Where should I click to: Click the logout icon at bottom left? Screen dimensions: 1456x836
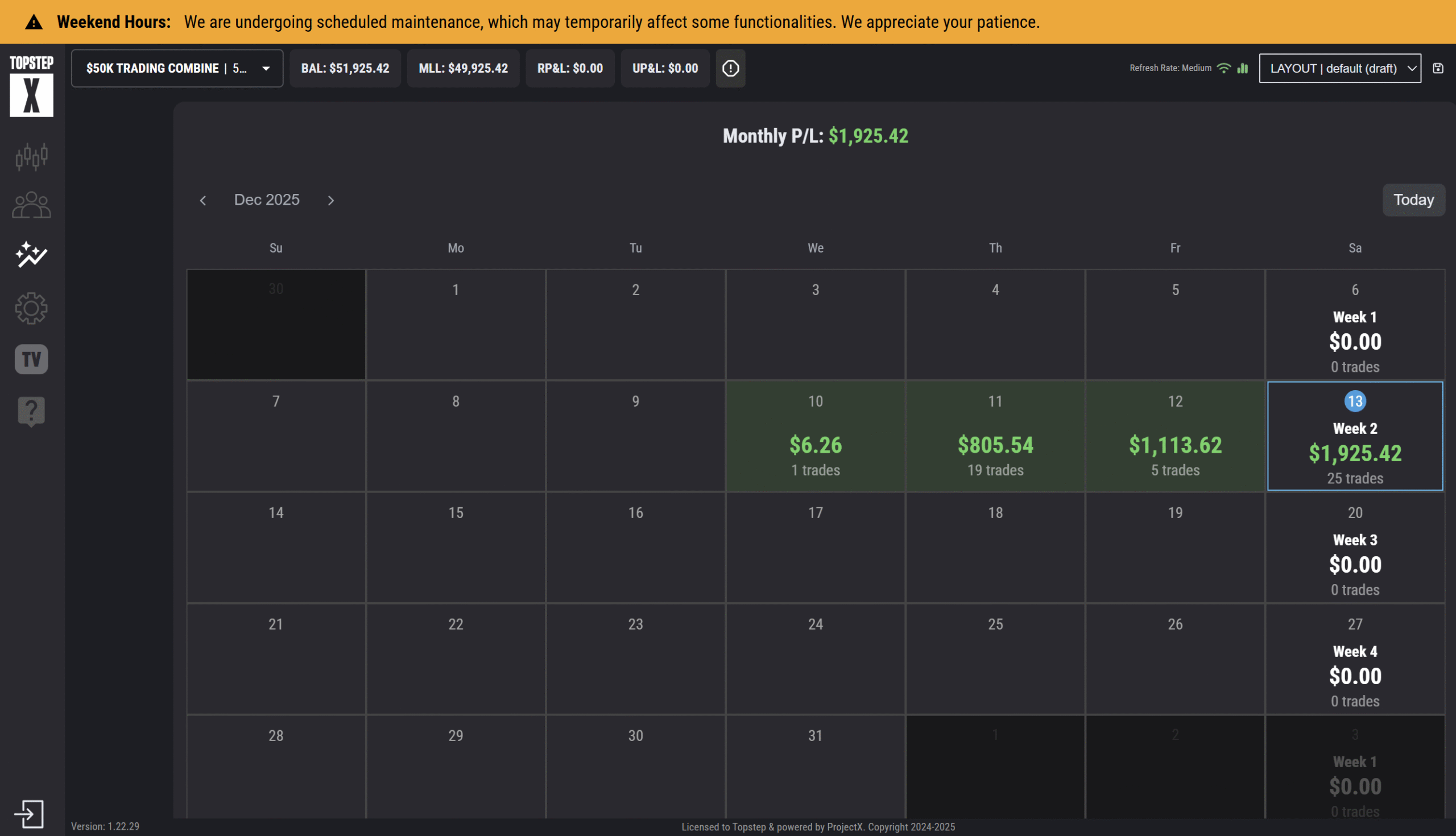coord(28,814)
